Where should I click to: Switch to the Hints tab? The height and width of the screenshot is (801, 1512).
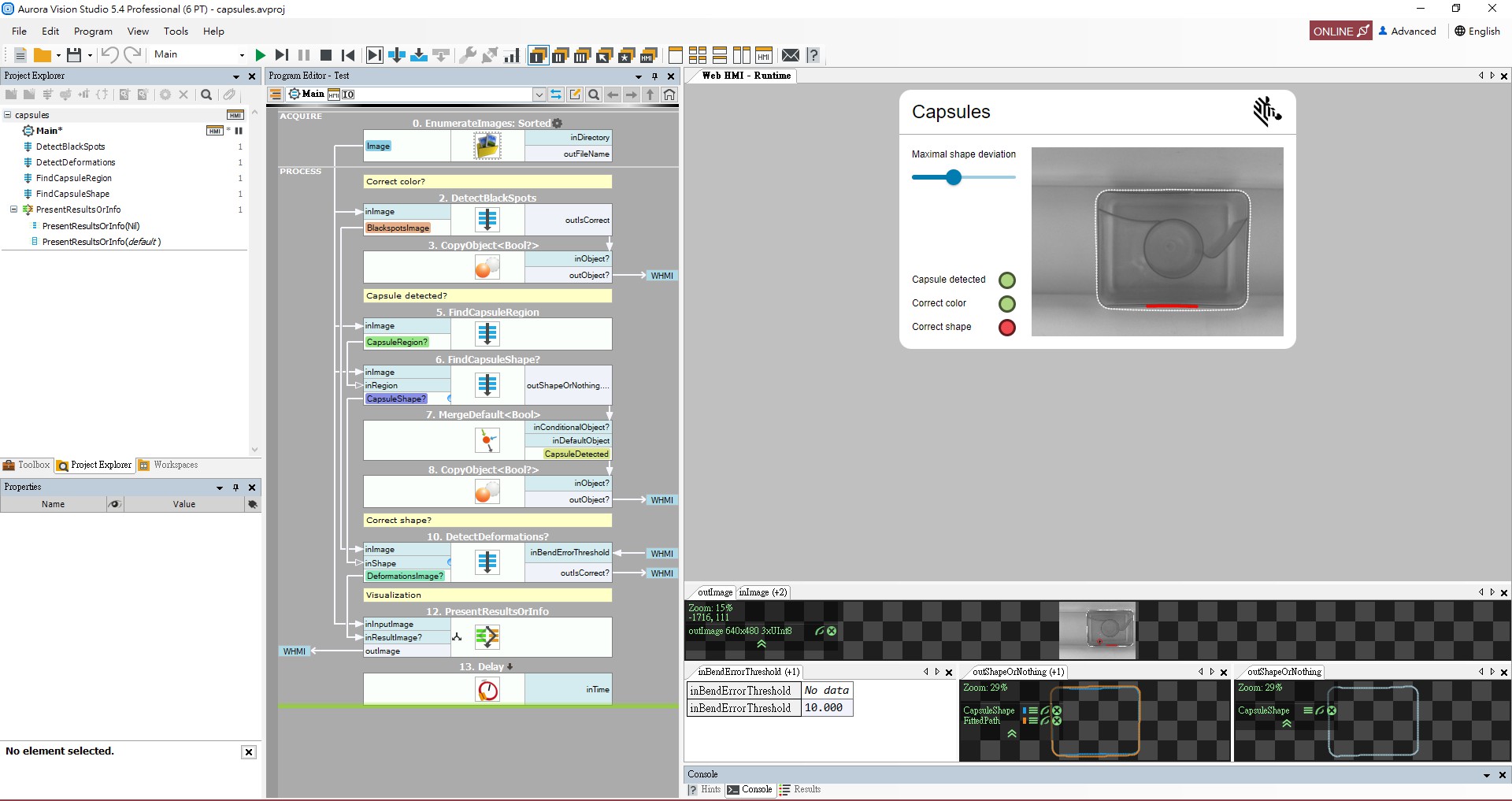tap(705, 789)
